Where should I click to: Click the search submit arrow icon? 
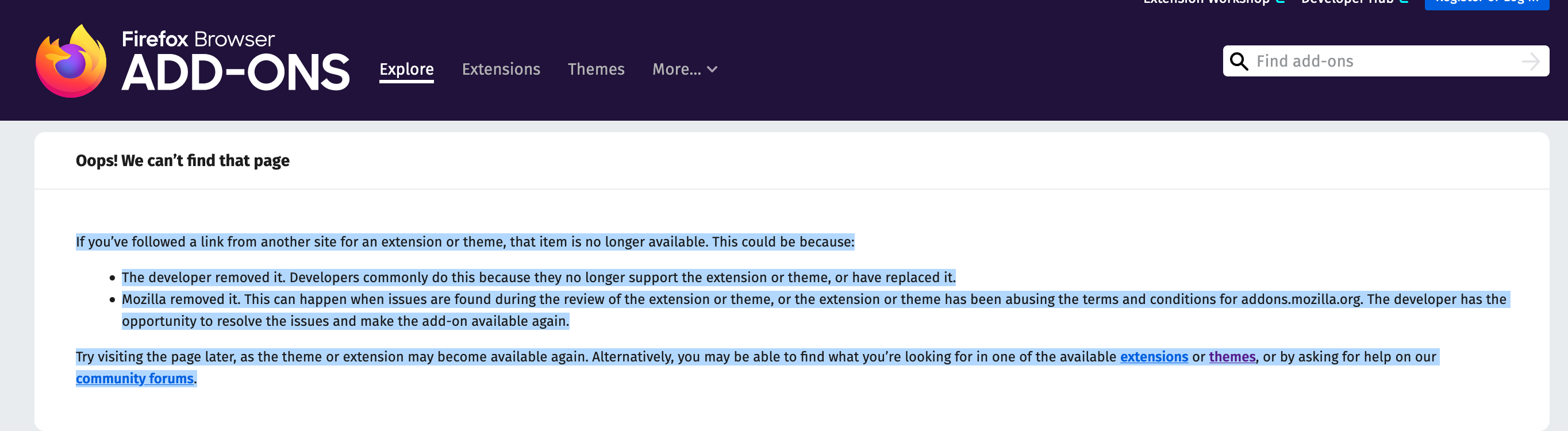(x=1530, y=61)
